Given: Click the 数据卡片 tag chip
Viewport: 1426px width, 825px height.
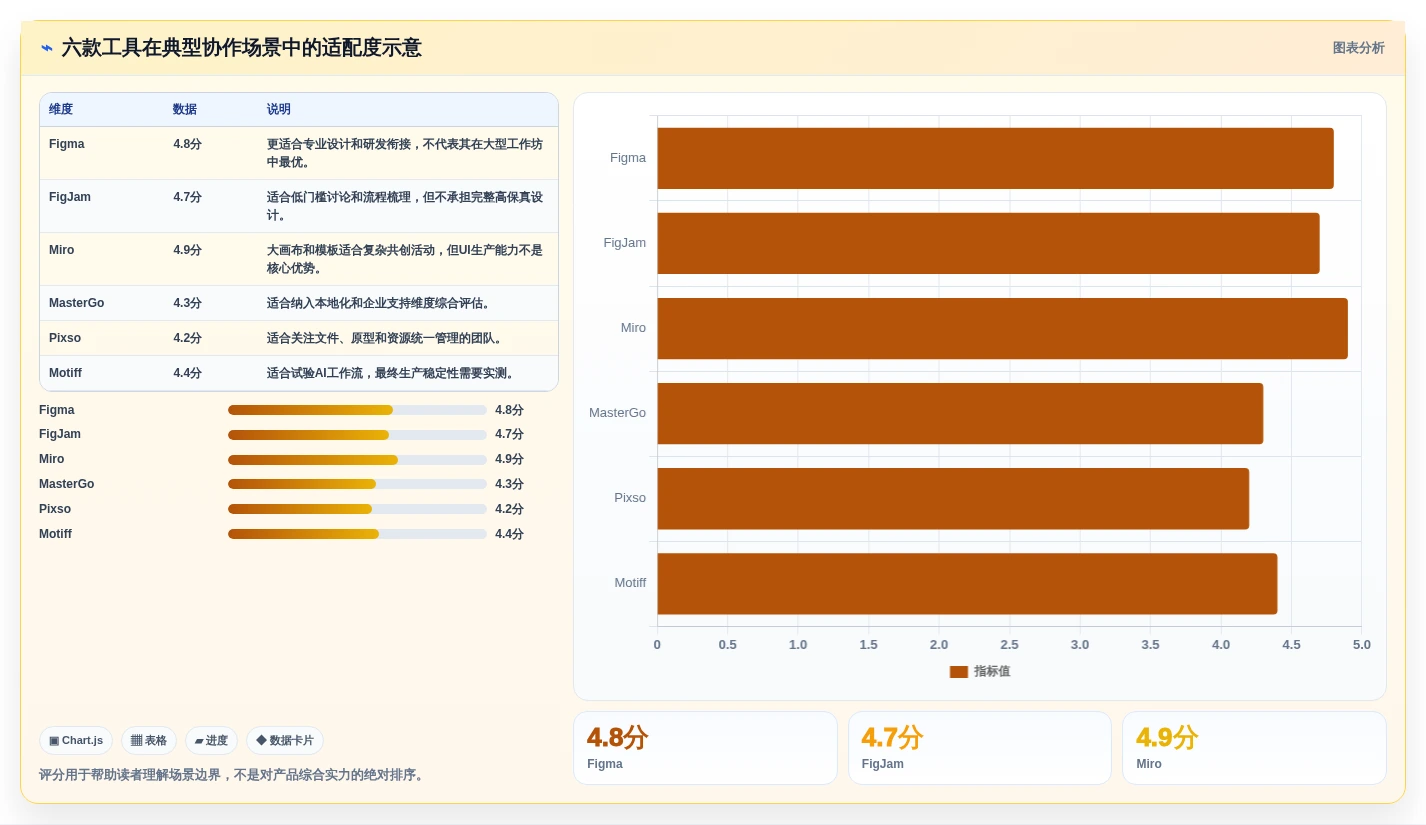Looking at the screenshot, I should (285, 741).
